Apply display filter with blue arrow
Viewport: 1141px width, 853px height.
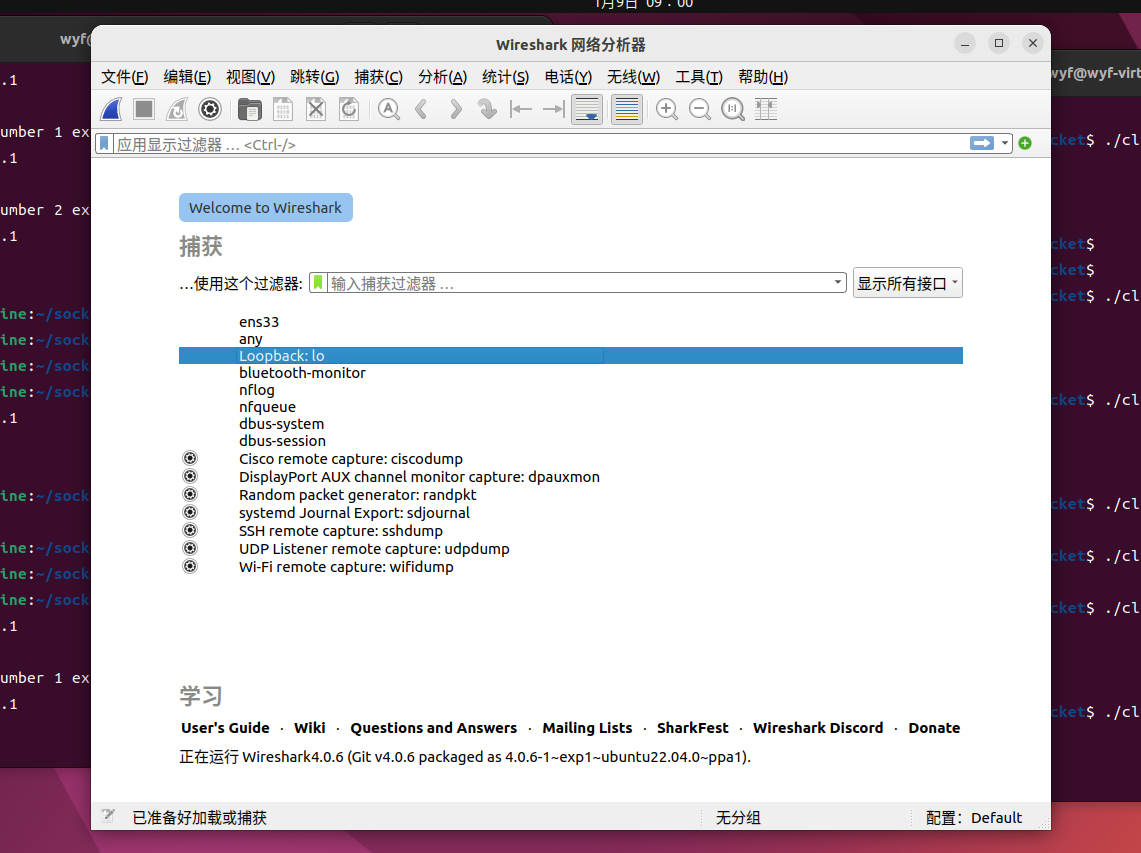point(982,143)
